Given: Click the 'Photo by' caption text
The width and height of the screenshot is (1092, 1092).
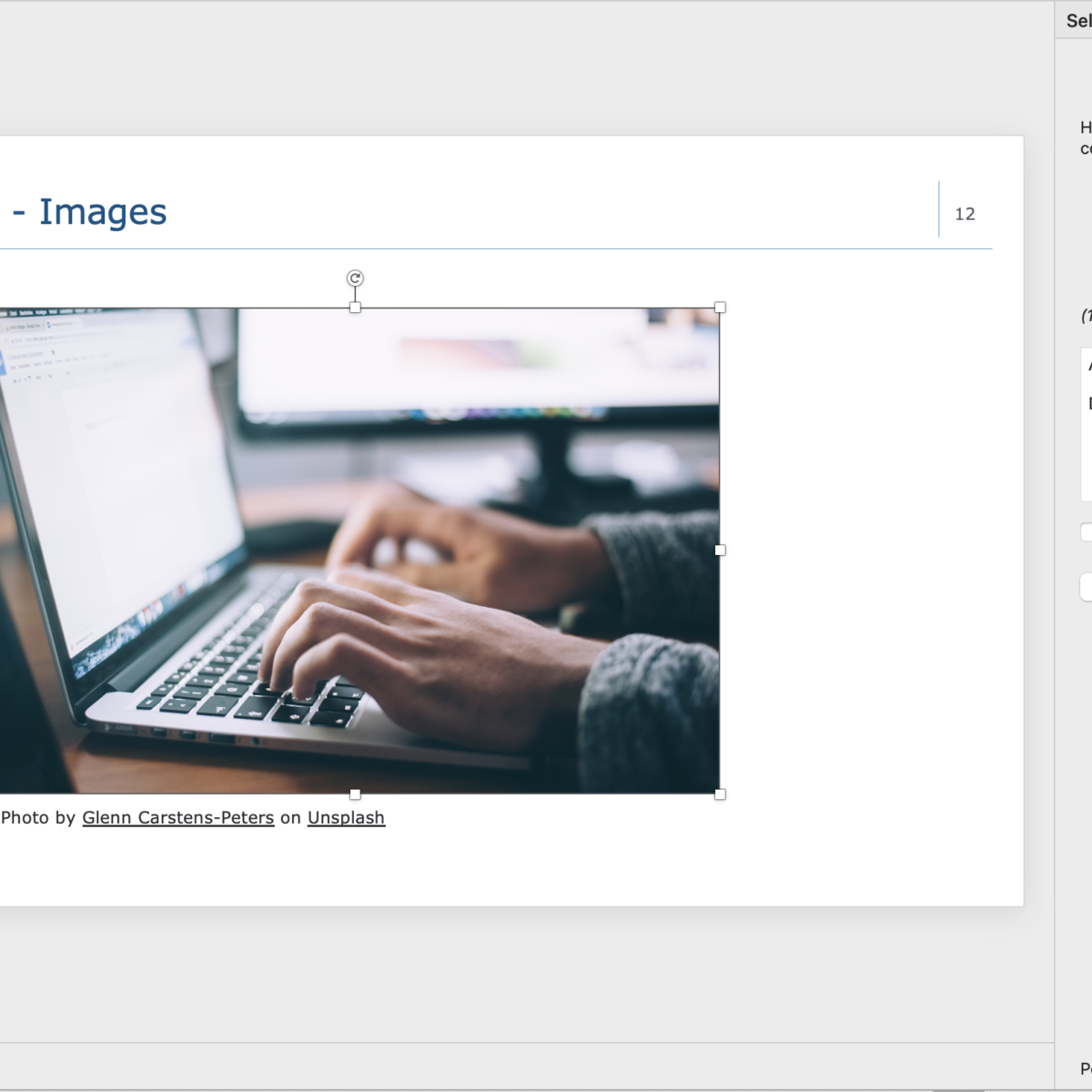Looking at the screenshot, I should pos(38,817).
